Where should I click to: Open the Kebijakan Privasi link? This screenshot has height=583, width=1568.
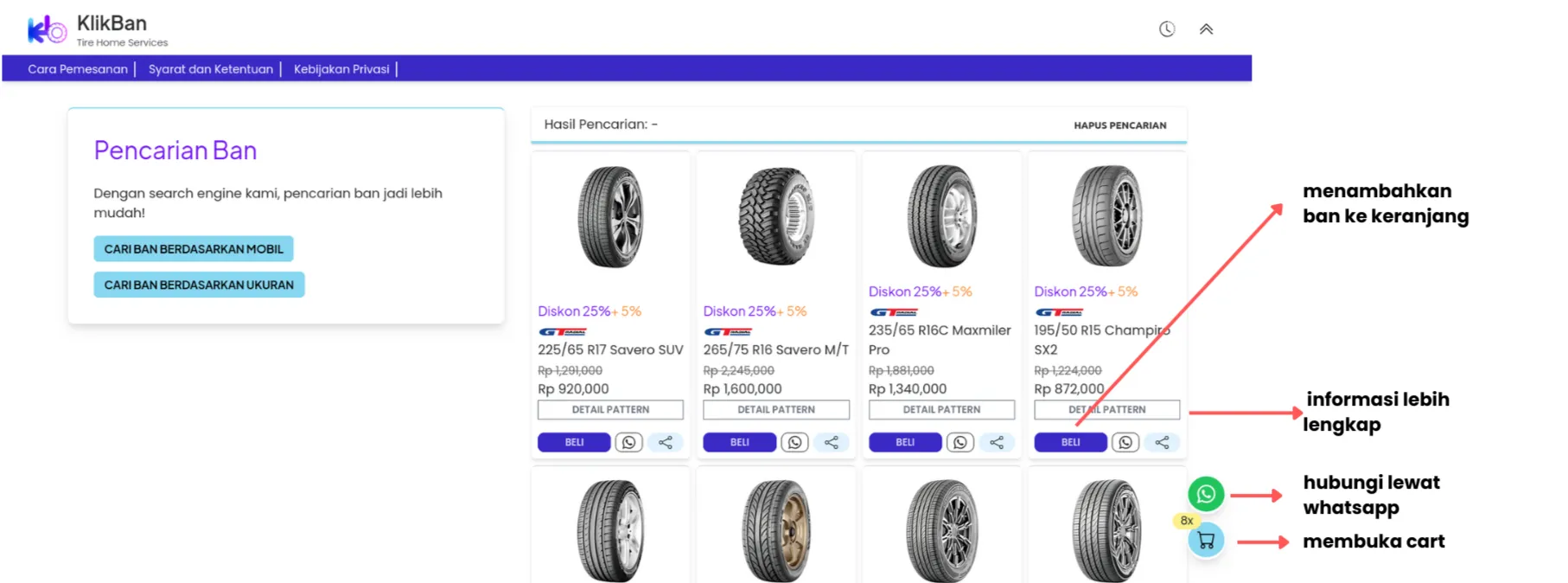pos(341,69)
